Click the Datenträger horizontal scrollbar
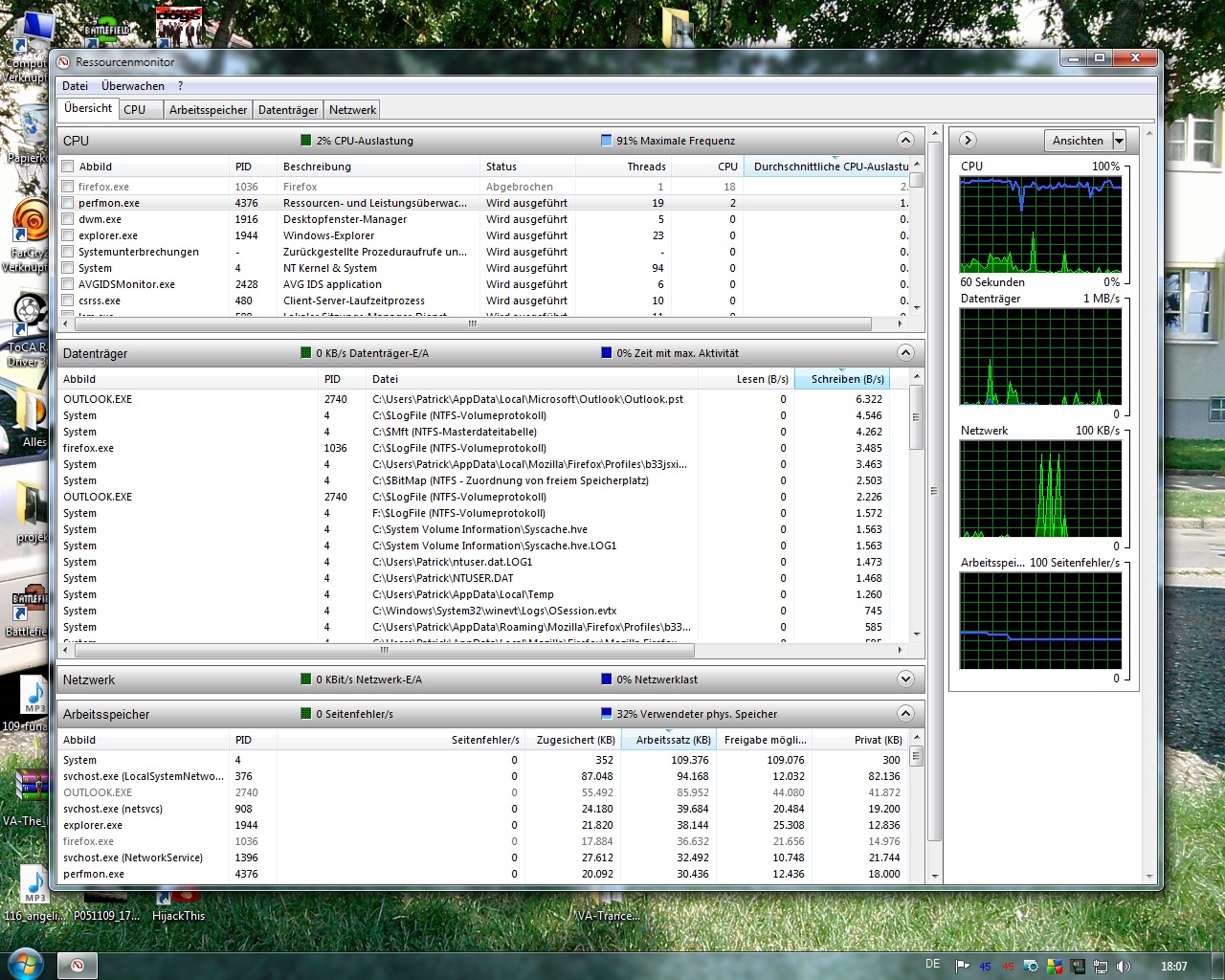Screen dimensions: 1225x980 pos(383,650)
